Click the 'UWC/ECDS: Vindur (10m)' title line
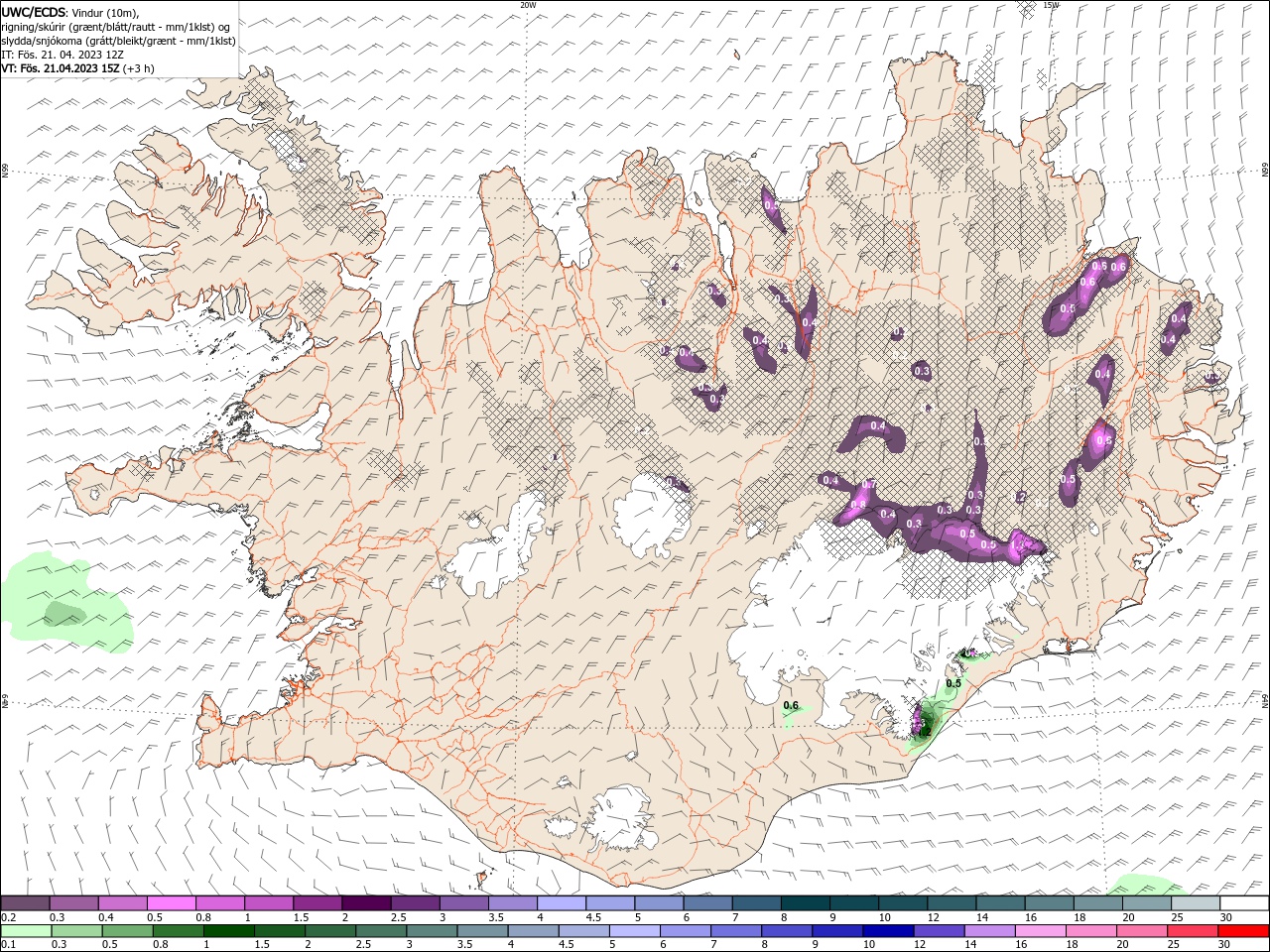Viewport: 1270px width, 952px height. pyautogui.click(x=71, y=12)
